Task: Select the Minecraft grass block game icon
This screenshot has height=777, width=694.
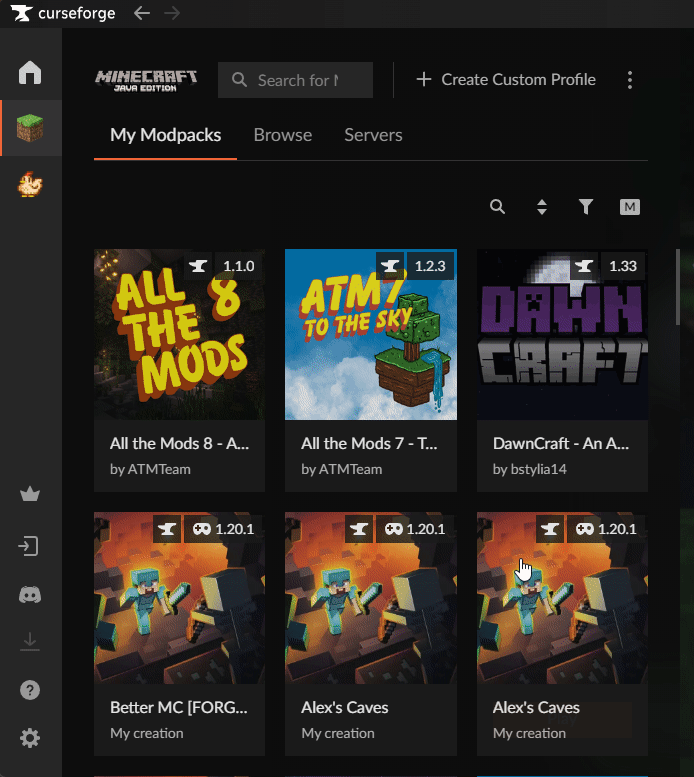Action: tap(30, 128)
